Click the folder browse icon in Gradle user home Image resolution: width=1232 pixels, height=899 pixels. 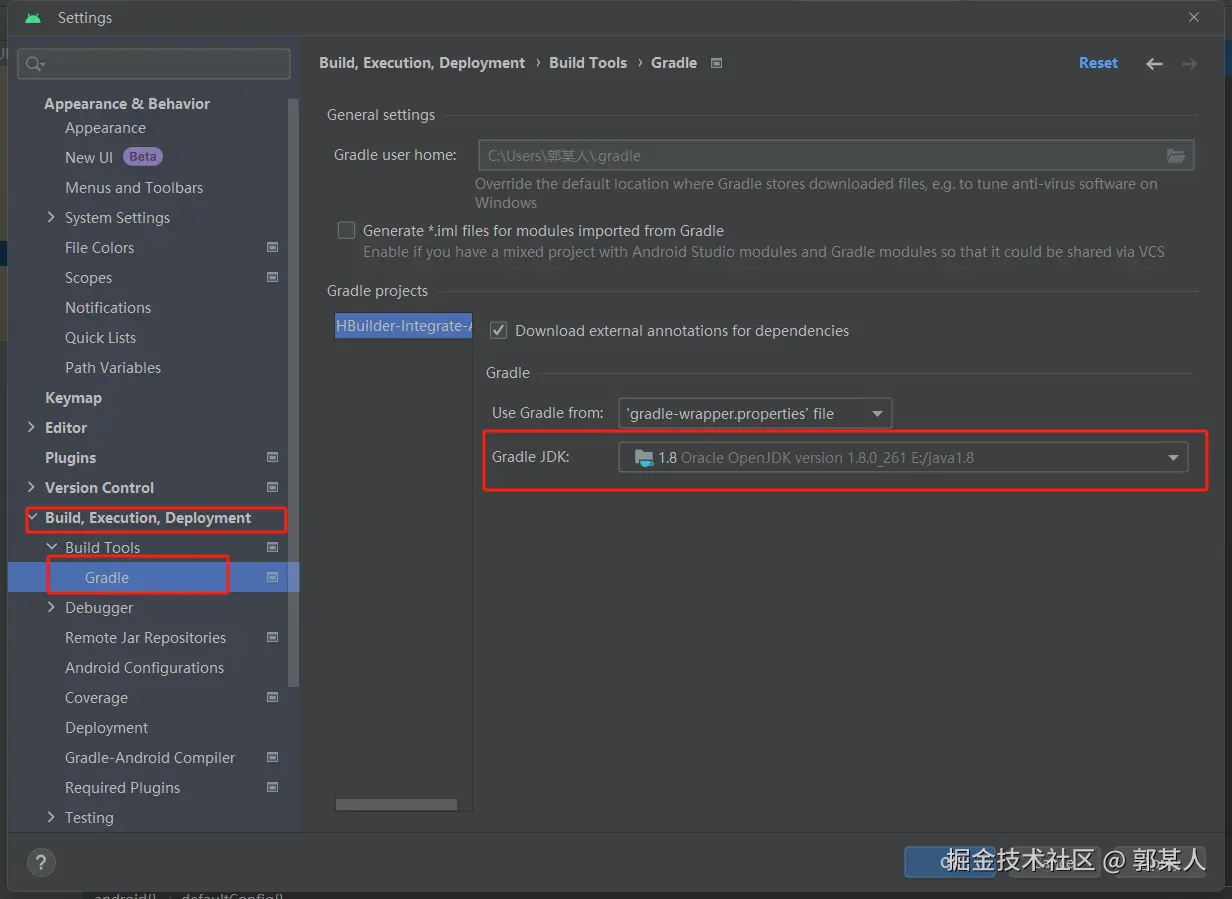point(1176,155)
